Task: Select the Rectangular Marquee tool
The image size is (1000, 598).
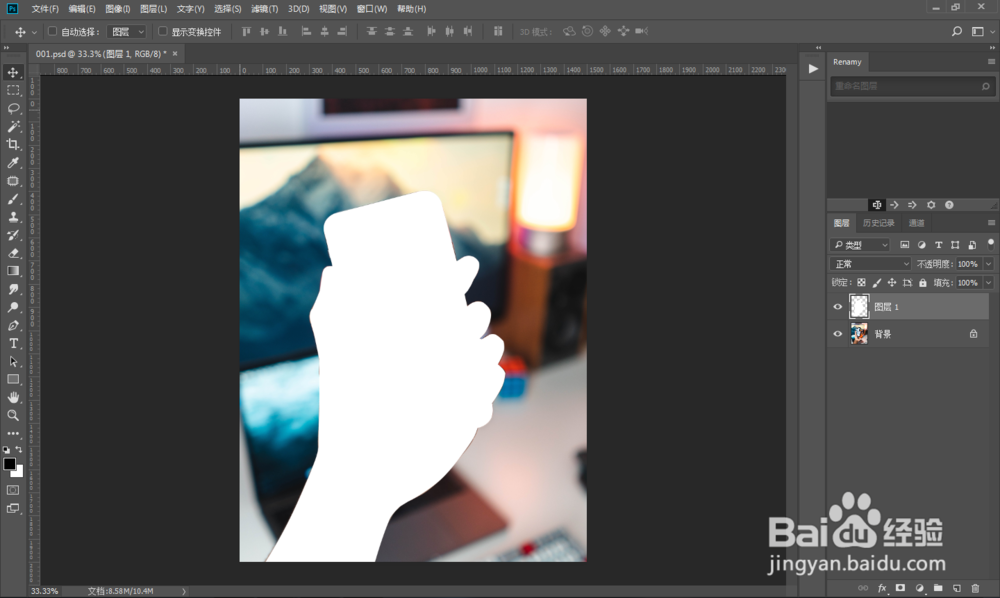Action: 13,91
